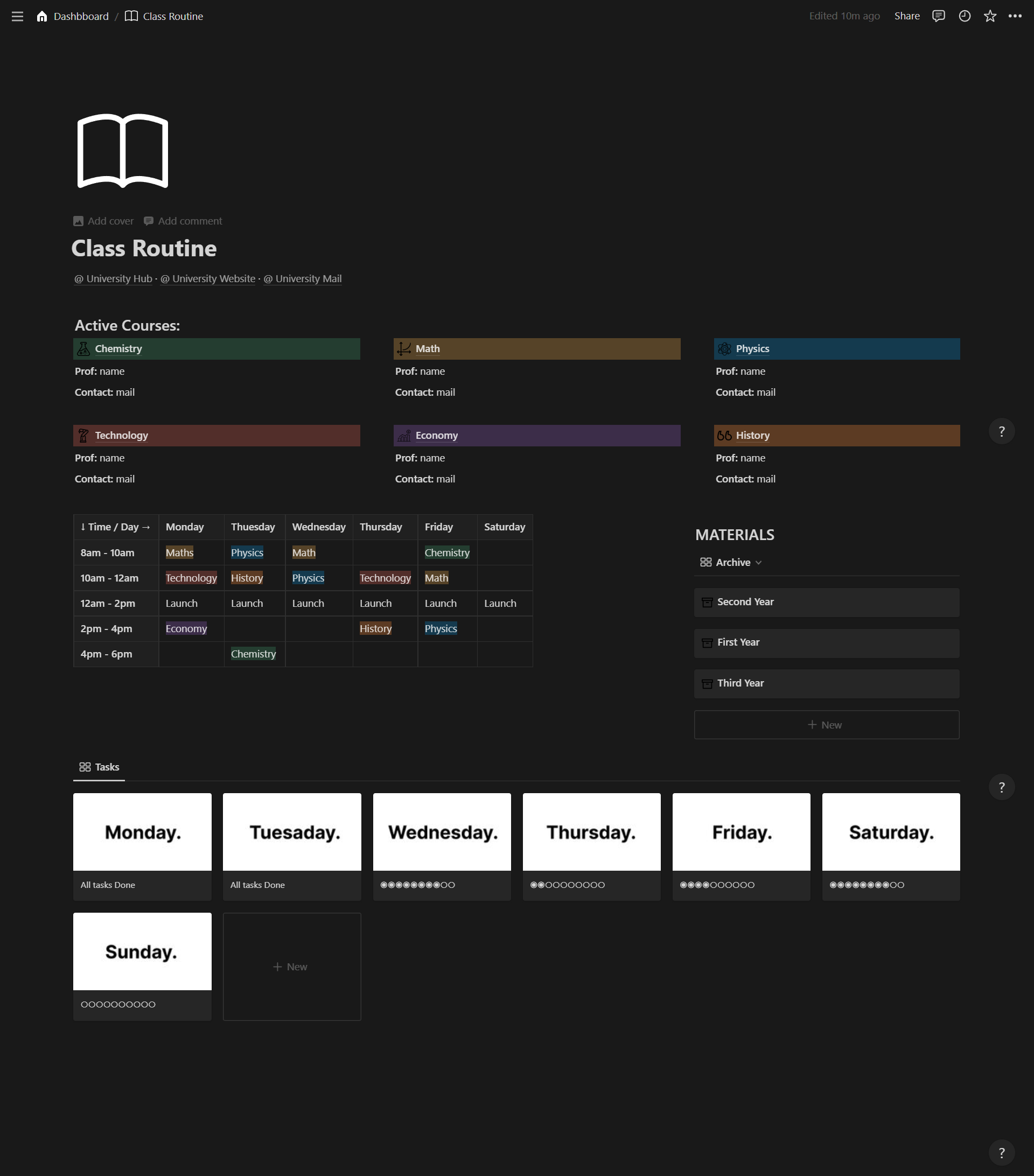
Task: Add a new Materials archive entry
Action: 826,725
